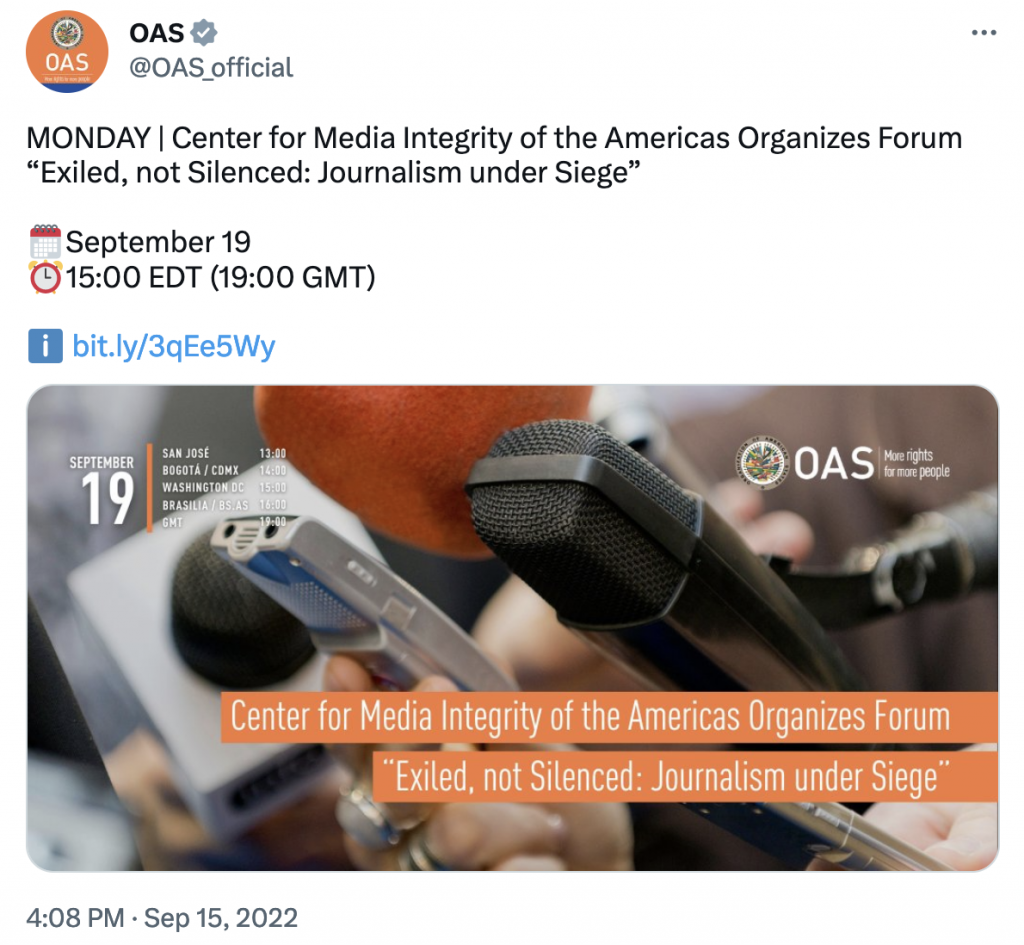This screenshot has width=1024, height=945.
Task: Click the blue verified badge next to OAS
Action: (x=204, y=33)
